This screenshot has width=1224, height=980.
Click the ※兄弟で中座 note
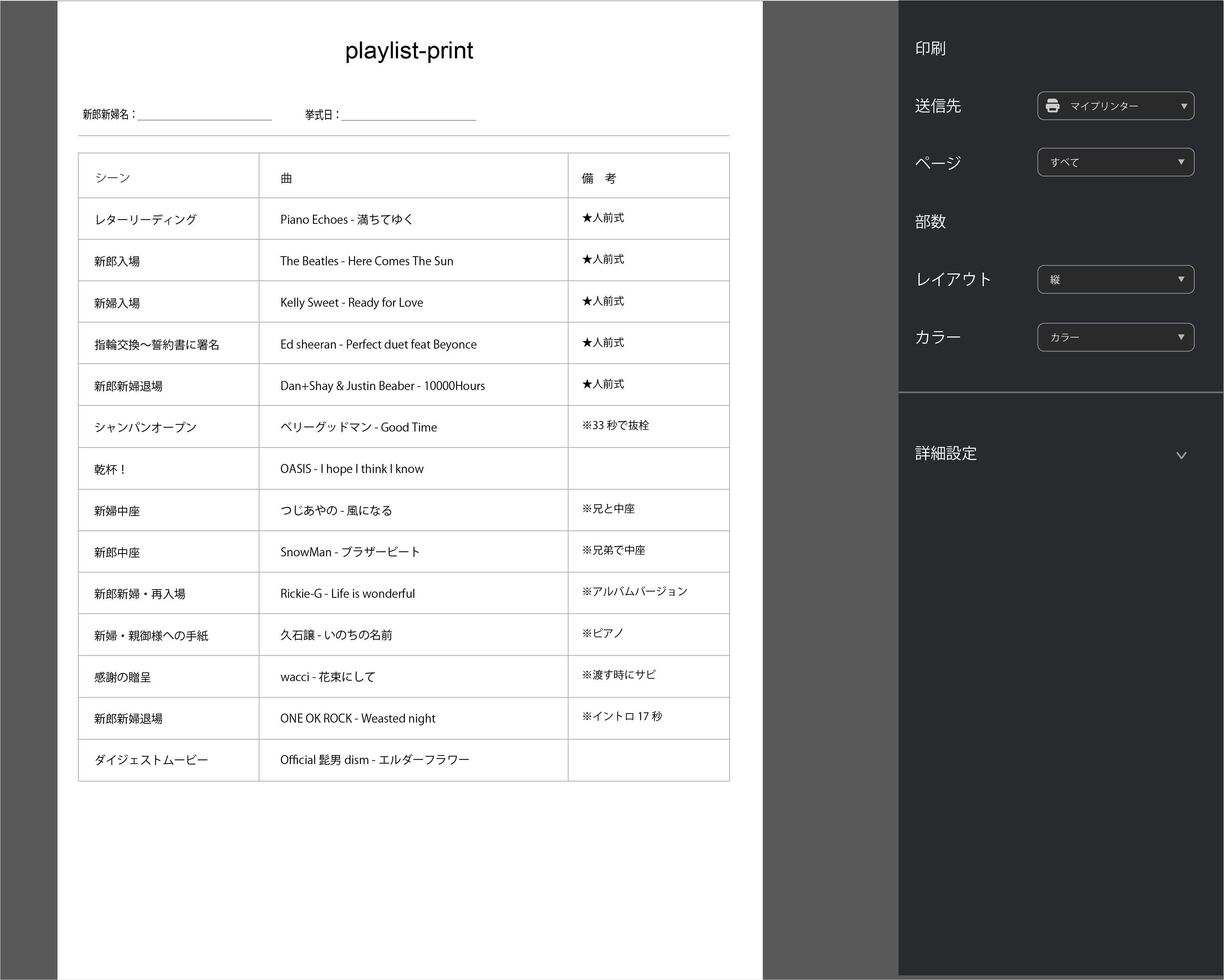[614, 550]
